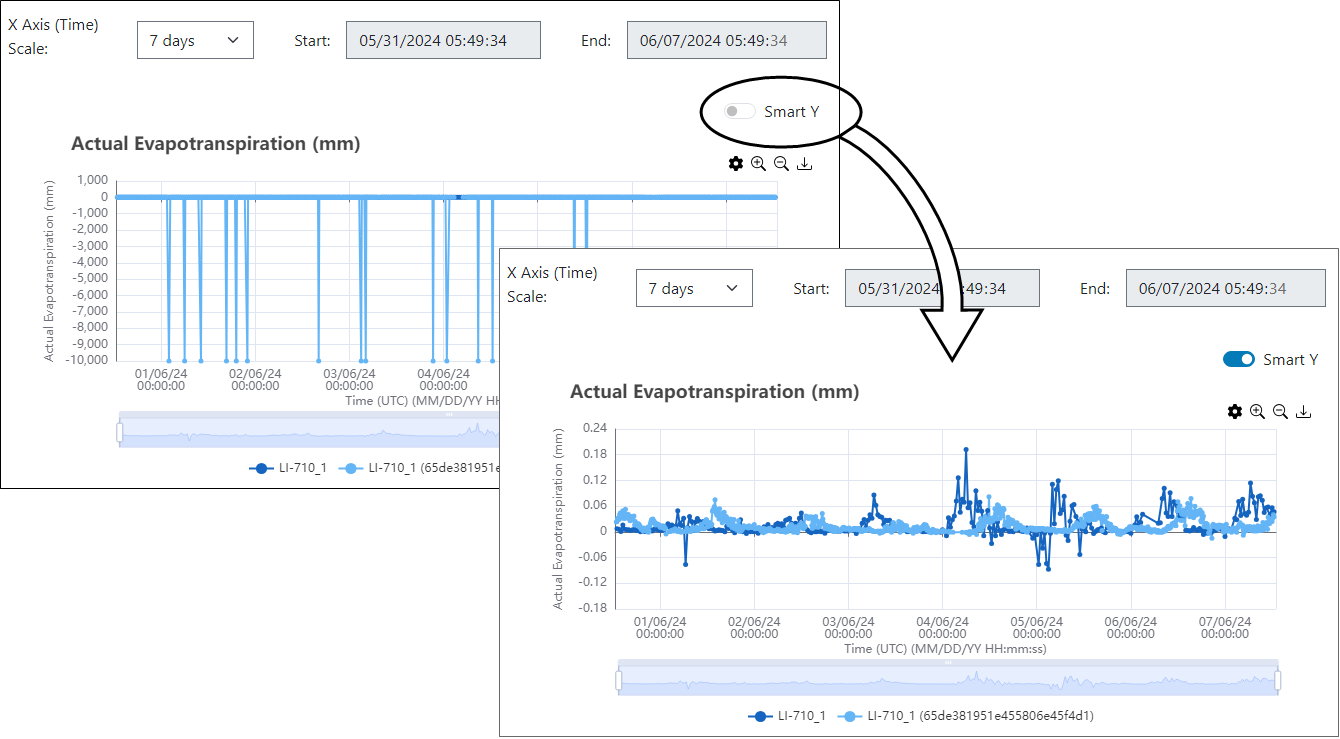1340x739 pixels.
Task: Zoom in on back window chart
Action: coord(759,164)
